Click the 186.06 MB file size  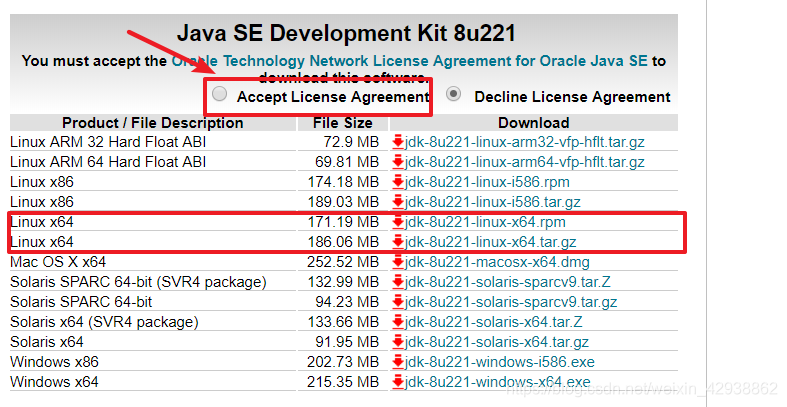click(343, 242)
